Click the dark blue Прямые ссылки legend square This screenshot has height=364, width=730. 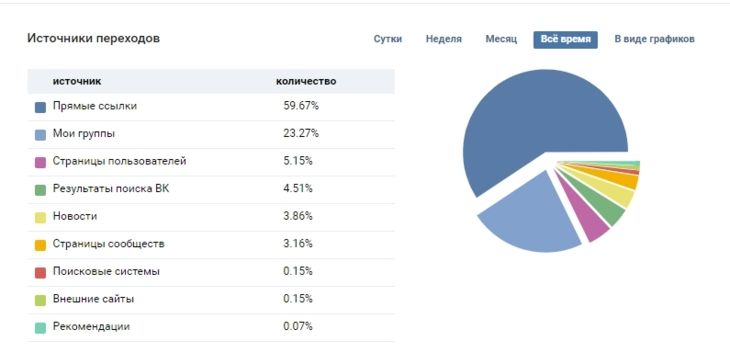[41, 107]
